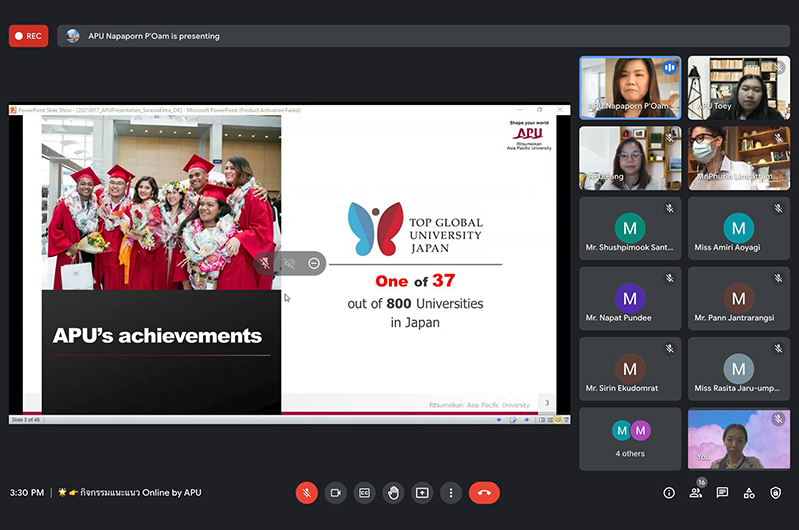Viewport: 799px width, 530px height.
Task: Click 'Slide 3 of 40' status bar text
Action: coord(25,420)
